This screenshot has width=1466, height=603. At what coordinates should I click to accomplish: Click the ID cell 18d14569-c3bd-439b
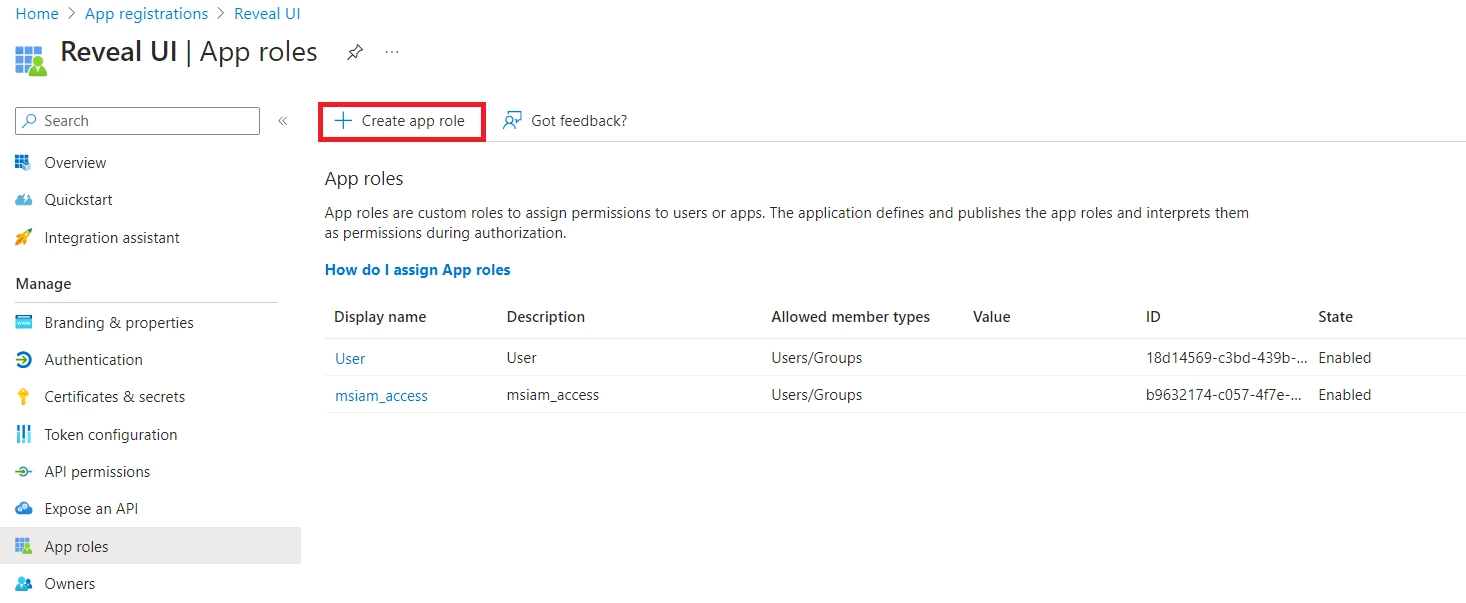click(x=1226, y=358)
